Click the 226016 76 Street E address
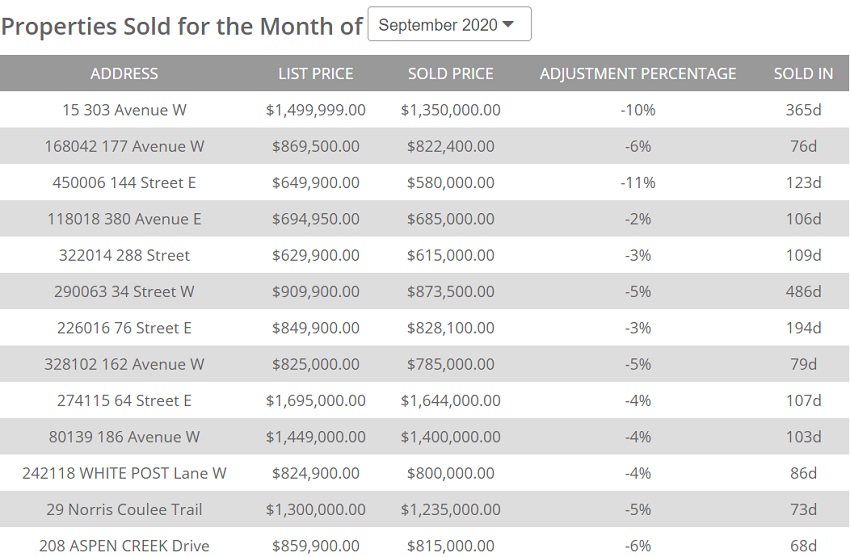This screenshot has height=557, width=850. coord(124,328)
